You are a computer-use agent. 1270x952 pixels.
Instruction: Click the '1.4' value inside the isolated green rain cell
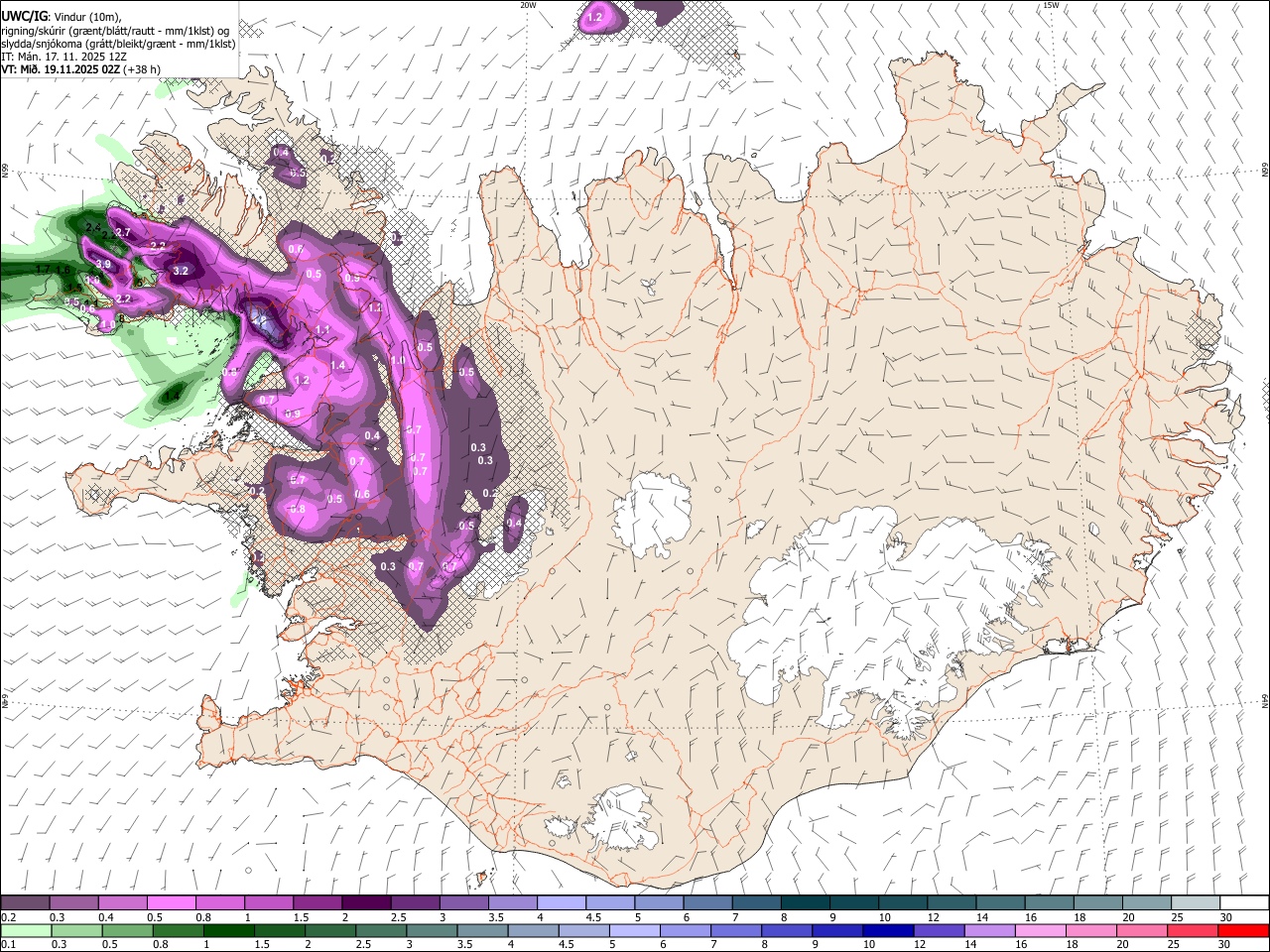[172, 397]
